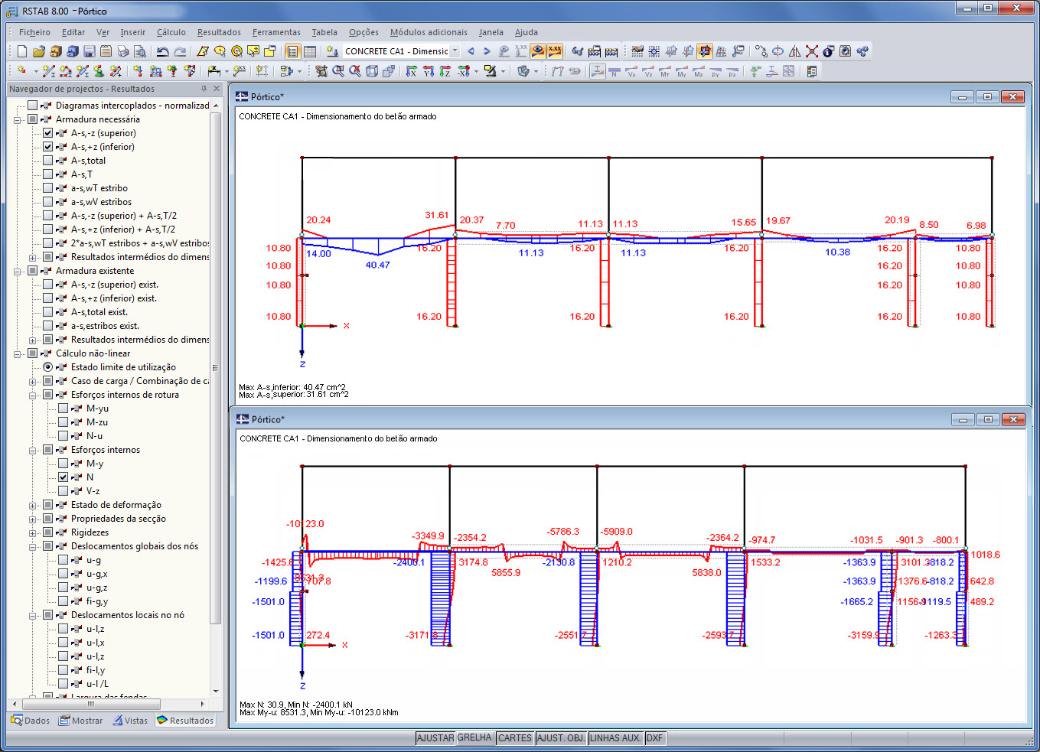1040x752 pixels.
Task: Check the A-s,T checkbox
Action: (x=48, y=174)
